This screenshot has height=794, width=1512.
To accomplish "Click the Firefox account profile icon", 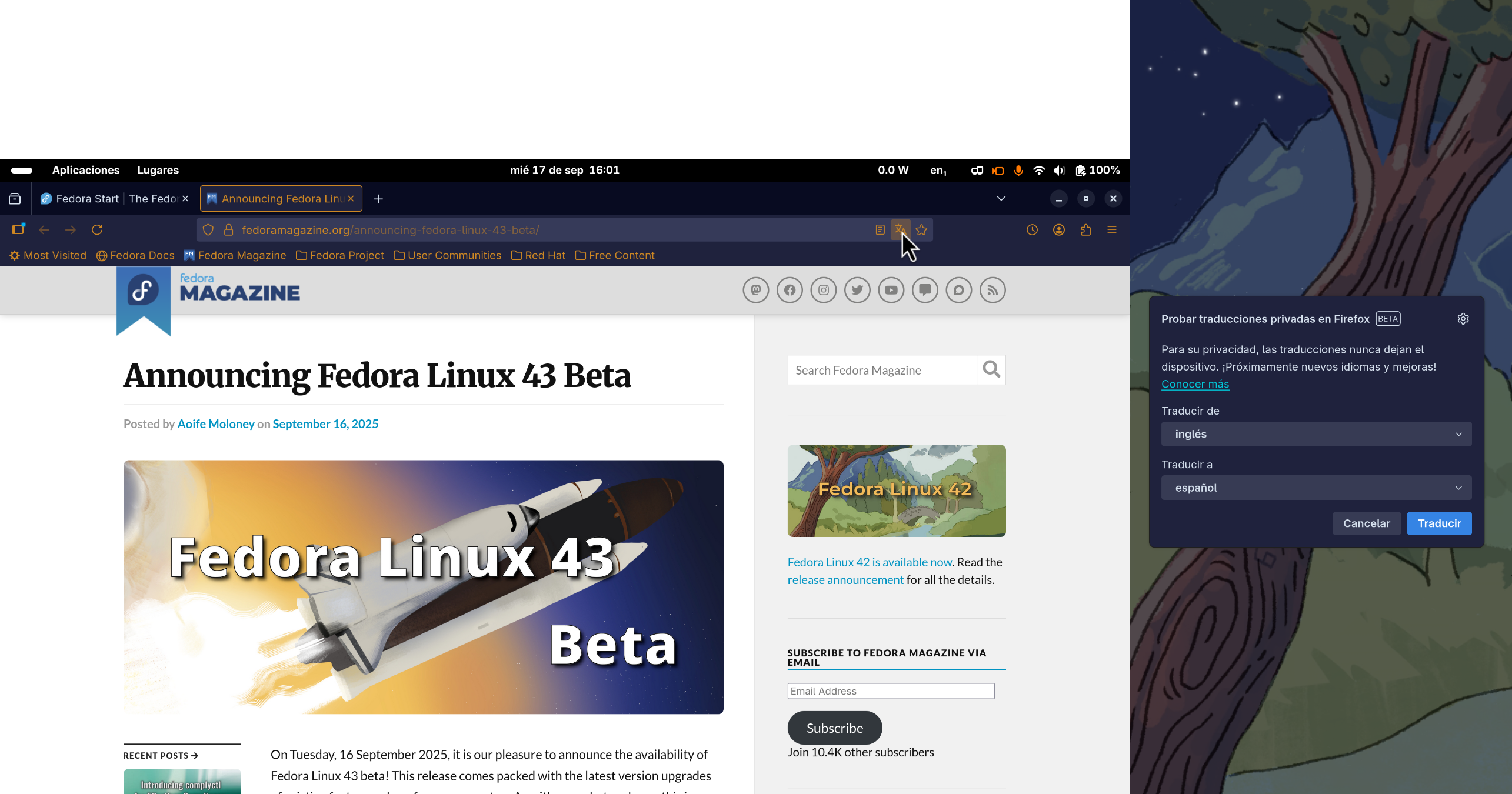I will [1058, 230].
